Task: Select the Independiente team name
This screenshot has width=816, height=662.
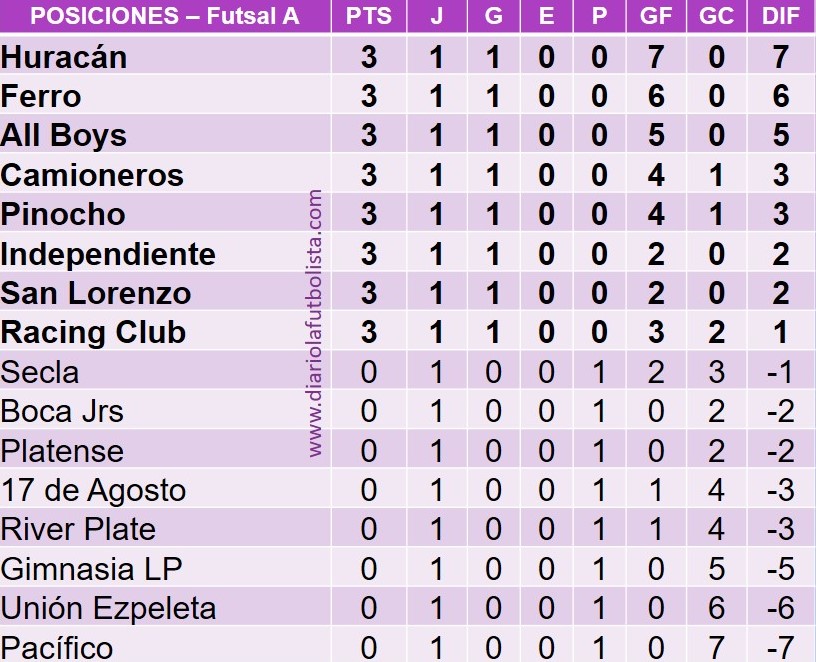Action: click(108, 254)
